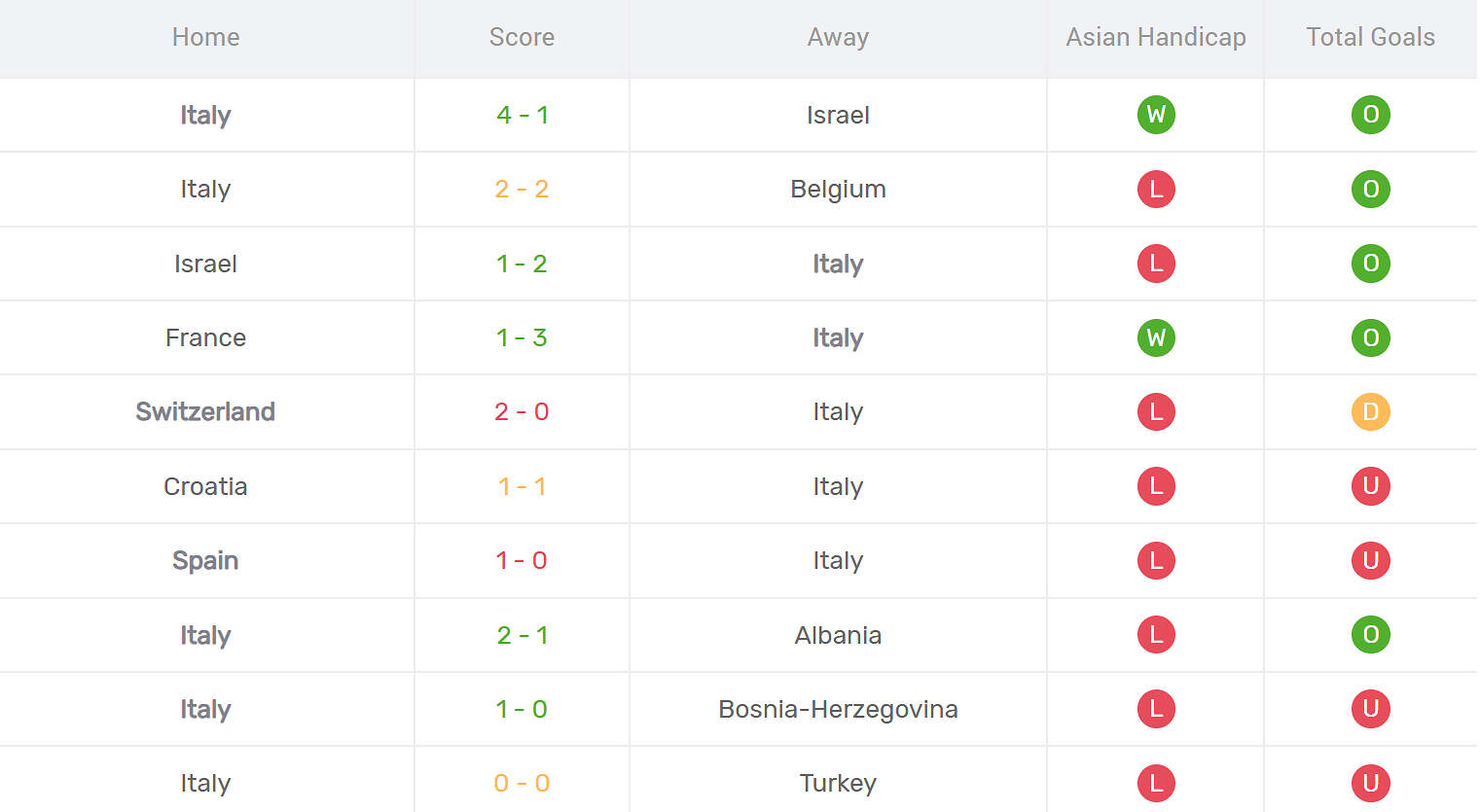Click the L handicap badge in Belgium row

(1156, 189)
